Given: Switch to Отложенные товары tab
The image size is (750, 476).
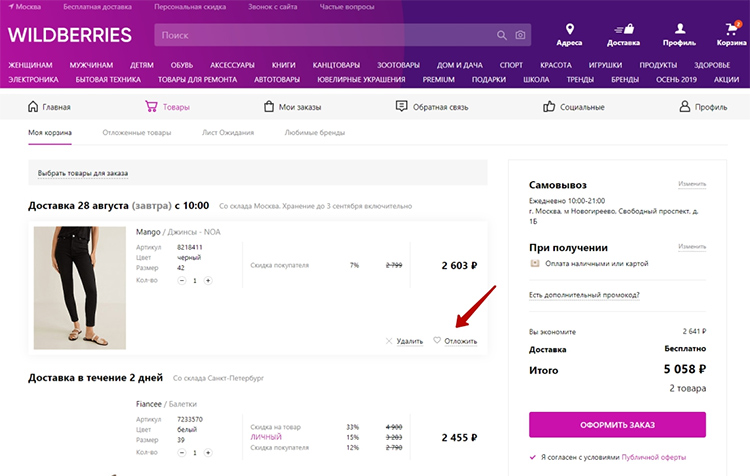Looking at the screenshot, I should pyautogui.click(x=137, y=132).
